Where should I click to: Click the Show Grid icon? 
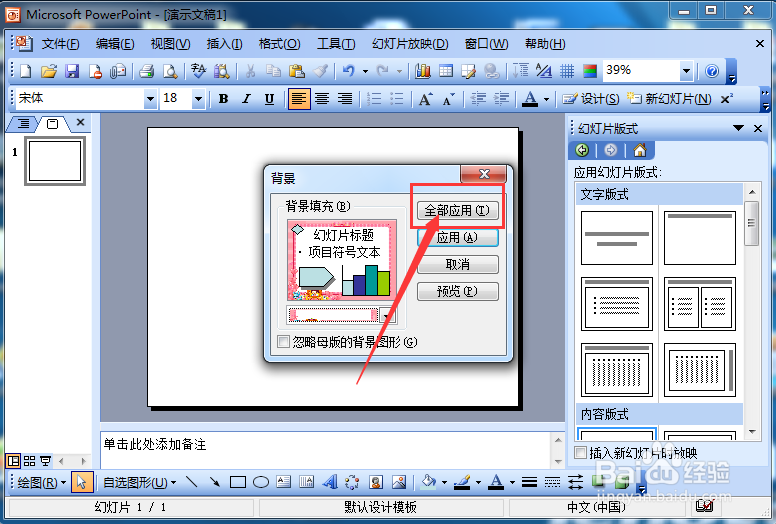pos(567,72)
